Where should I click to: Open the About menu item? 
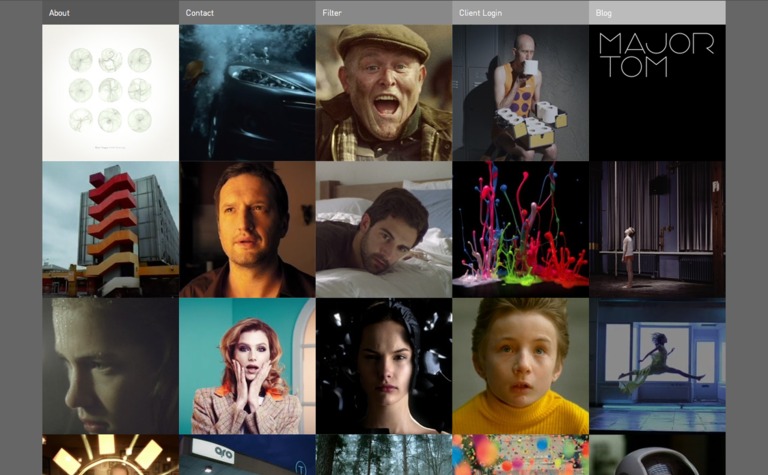[x=110, y=13]
